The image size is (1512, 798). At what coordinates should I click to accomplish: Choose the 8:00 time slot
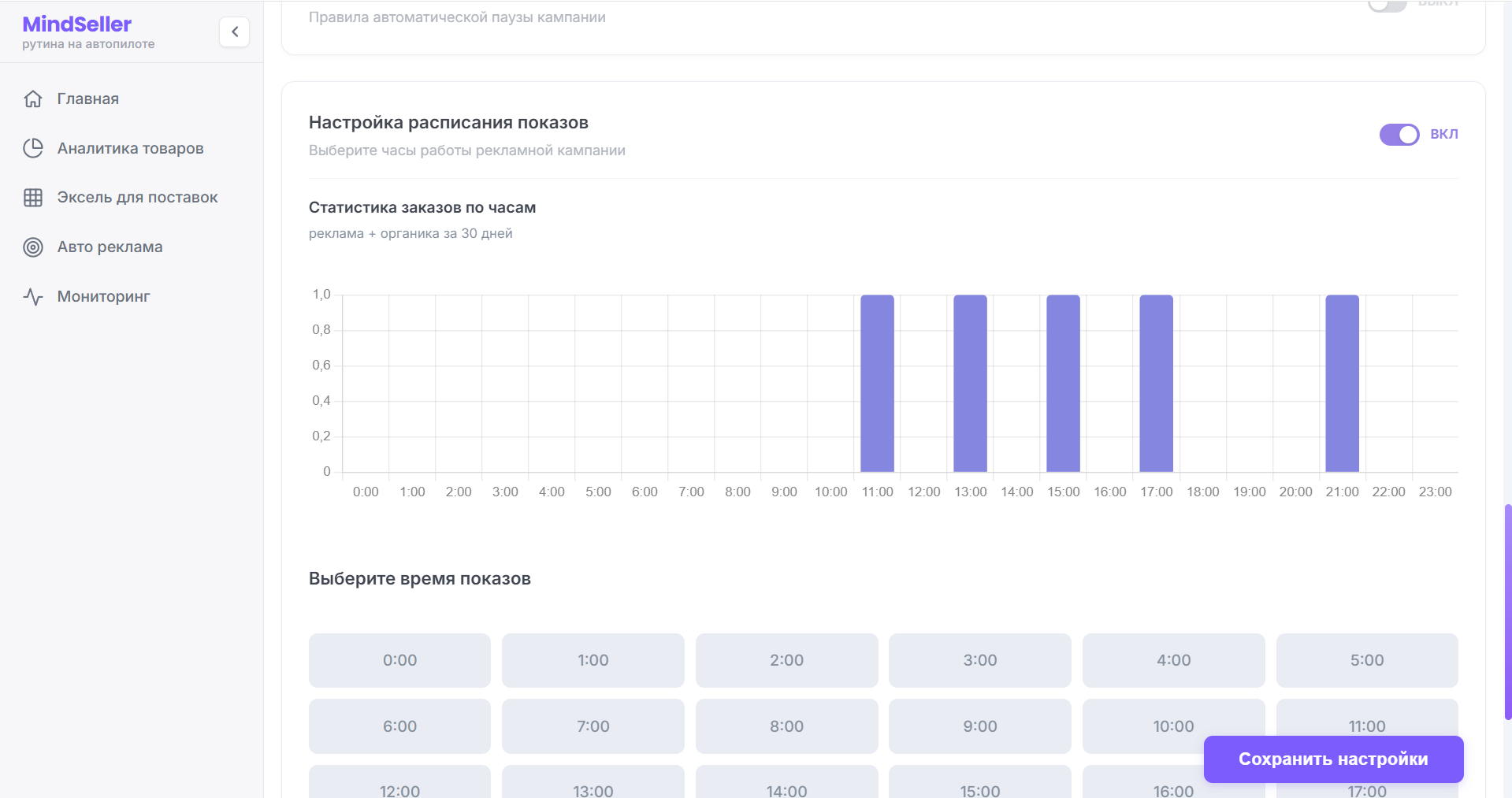pyautogui.click(x=786, y=726)
